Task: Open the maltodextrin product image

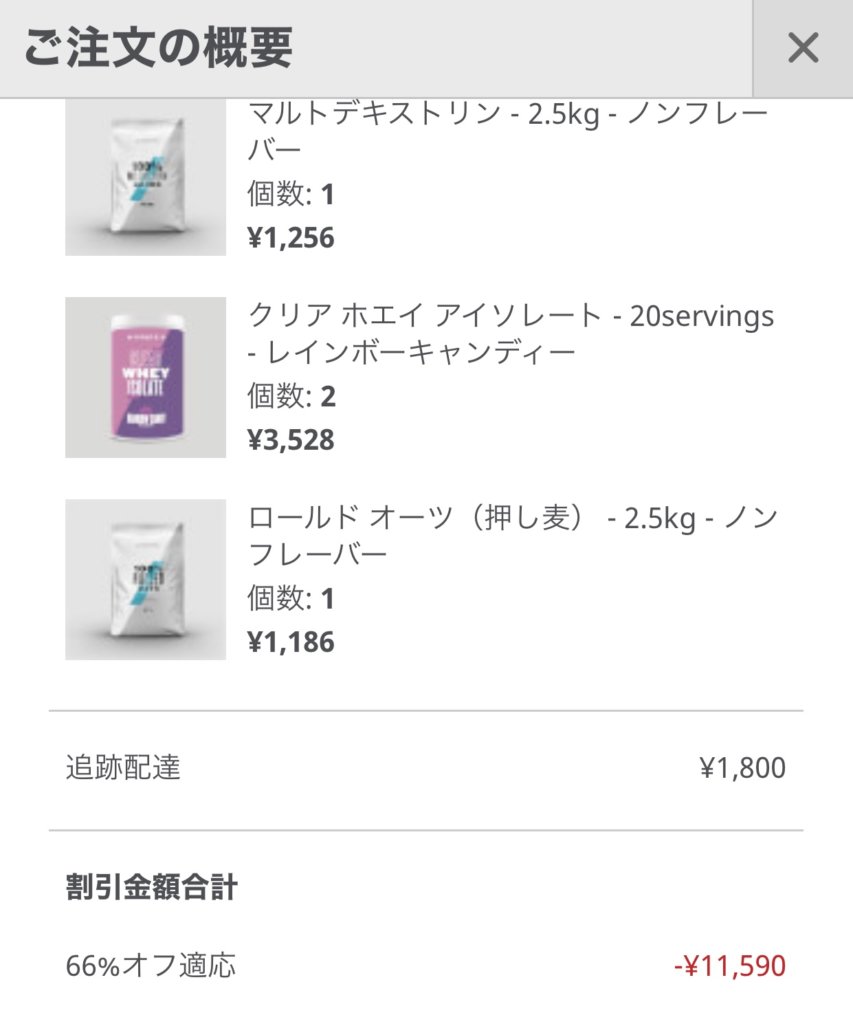Action: [x=146, y=177]
